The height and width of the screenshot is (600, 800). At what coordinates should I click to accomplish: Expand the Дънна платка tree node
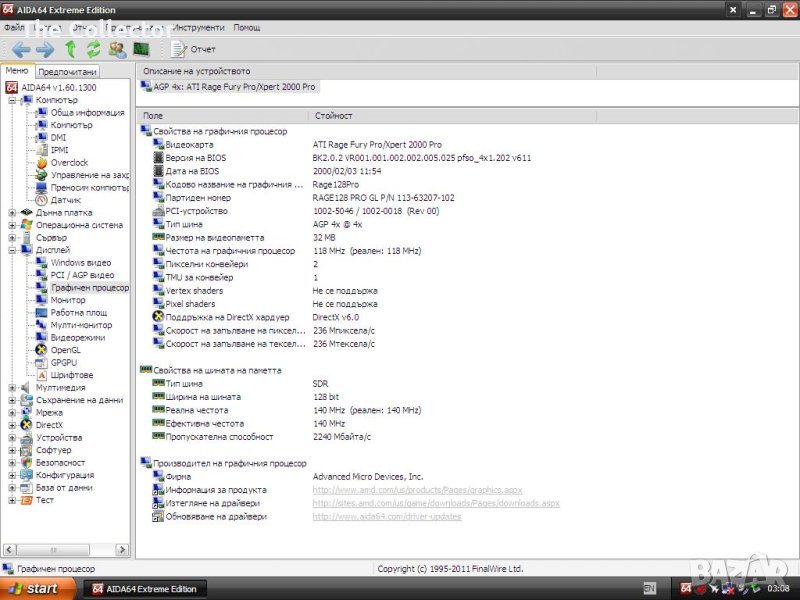(x=12, y=212)
